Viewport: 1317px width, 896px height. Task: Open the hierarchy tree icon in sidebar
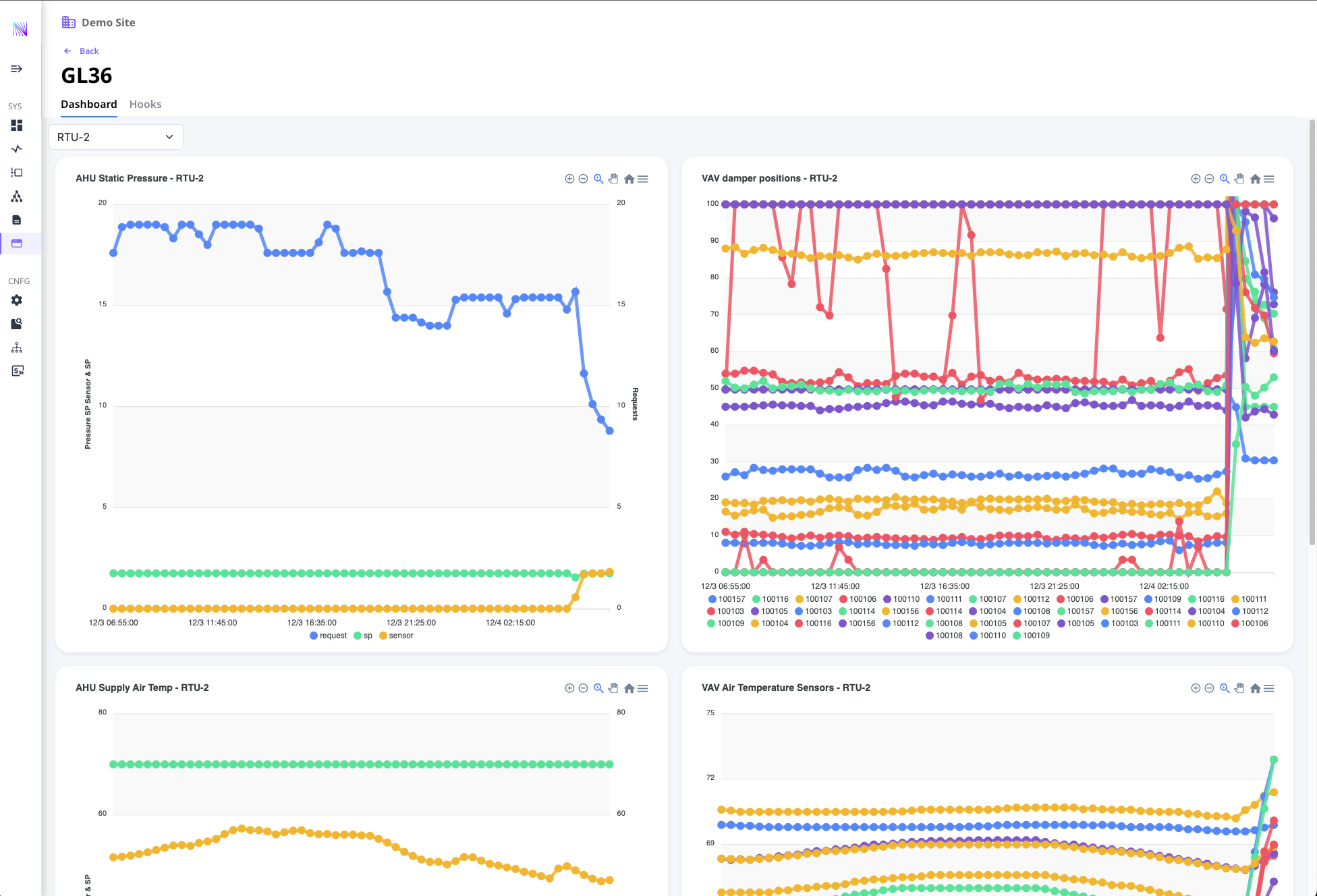(17, 347)
